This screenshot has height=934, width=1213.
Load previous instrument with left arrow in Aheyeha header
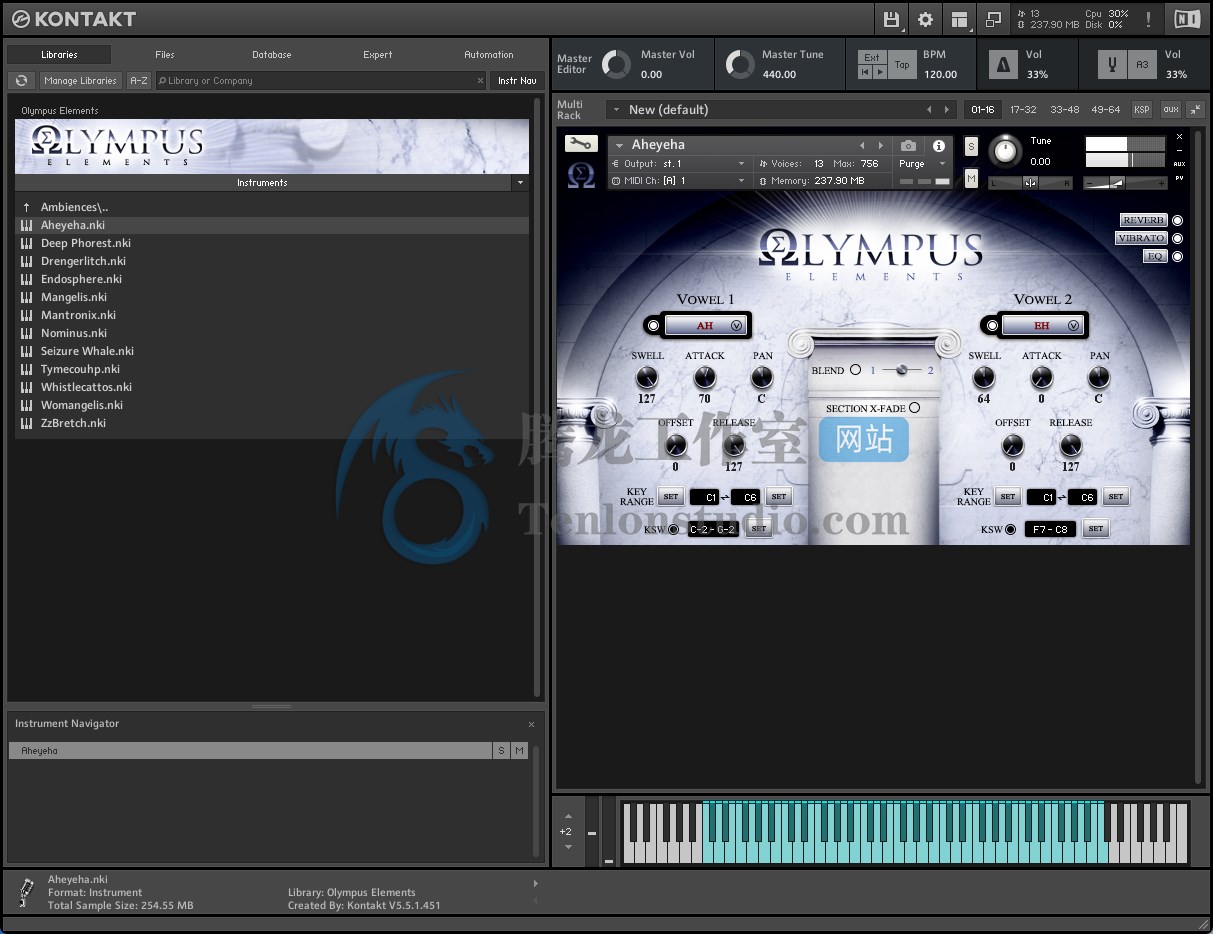tap(862, 146)
